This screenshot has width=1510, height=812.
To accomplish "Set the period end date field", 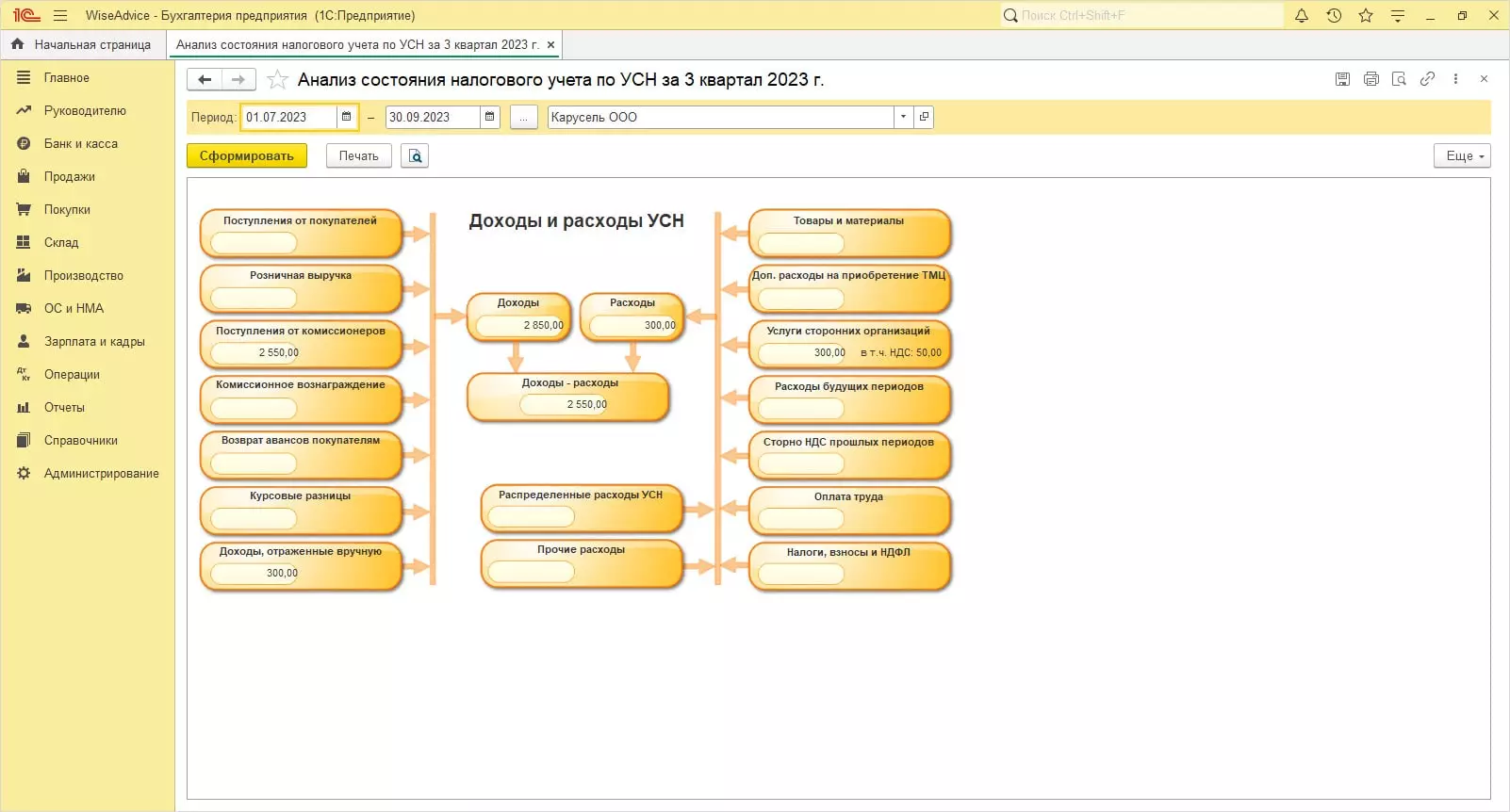I will 433,117.
